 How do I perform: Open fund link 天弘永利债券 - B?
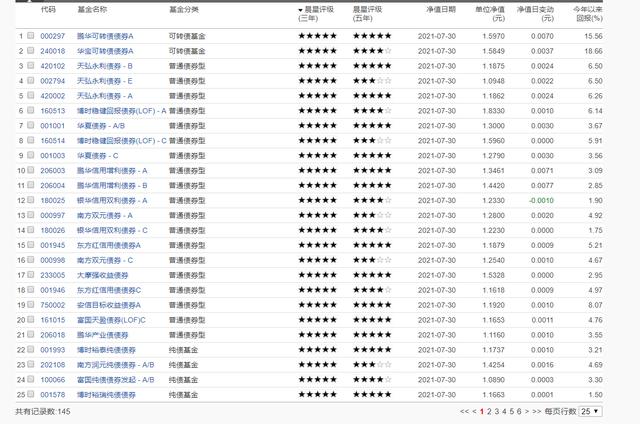click(x=104, y=66)
